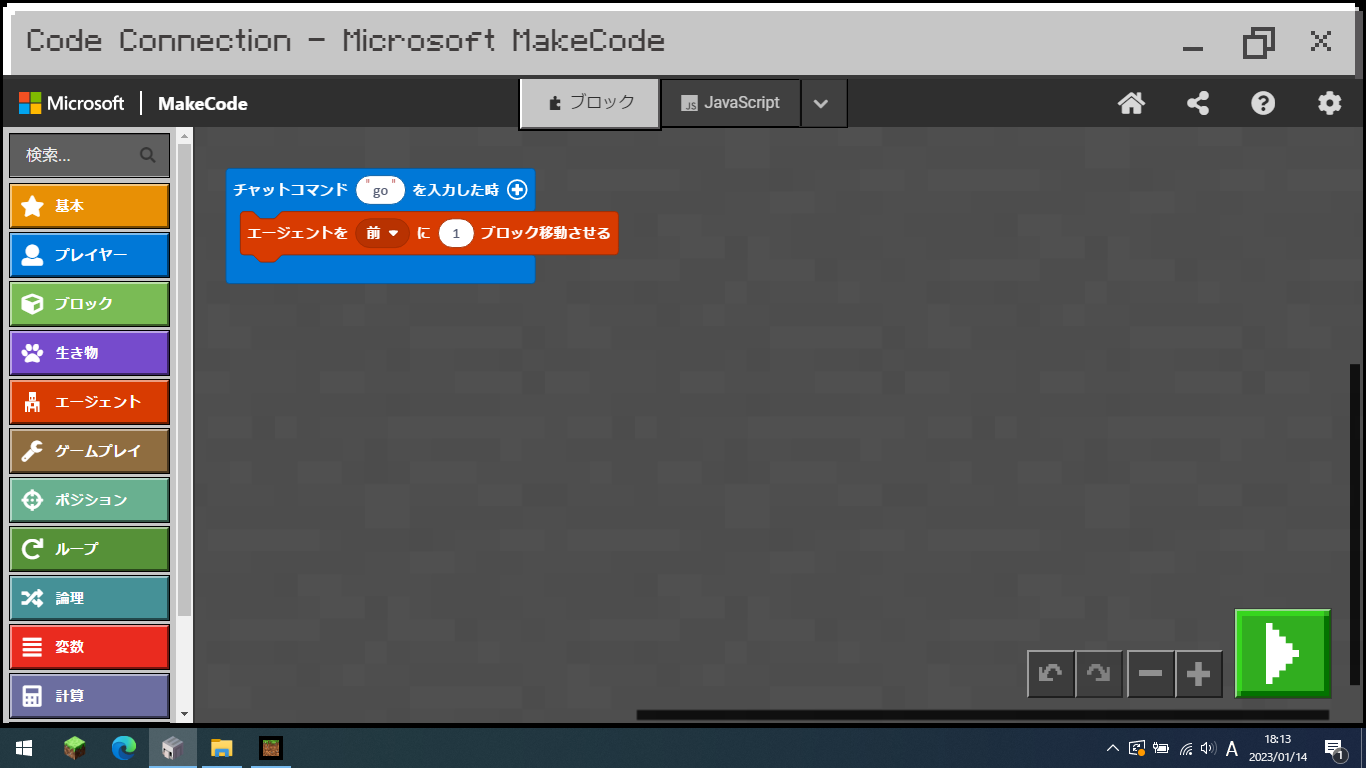This screenshot has height=768, width=1366.
Task: Open the MakeCode home screen
Action: pos(1131,103)
